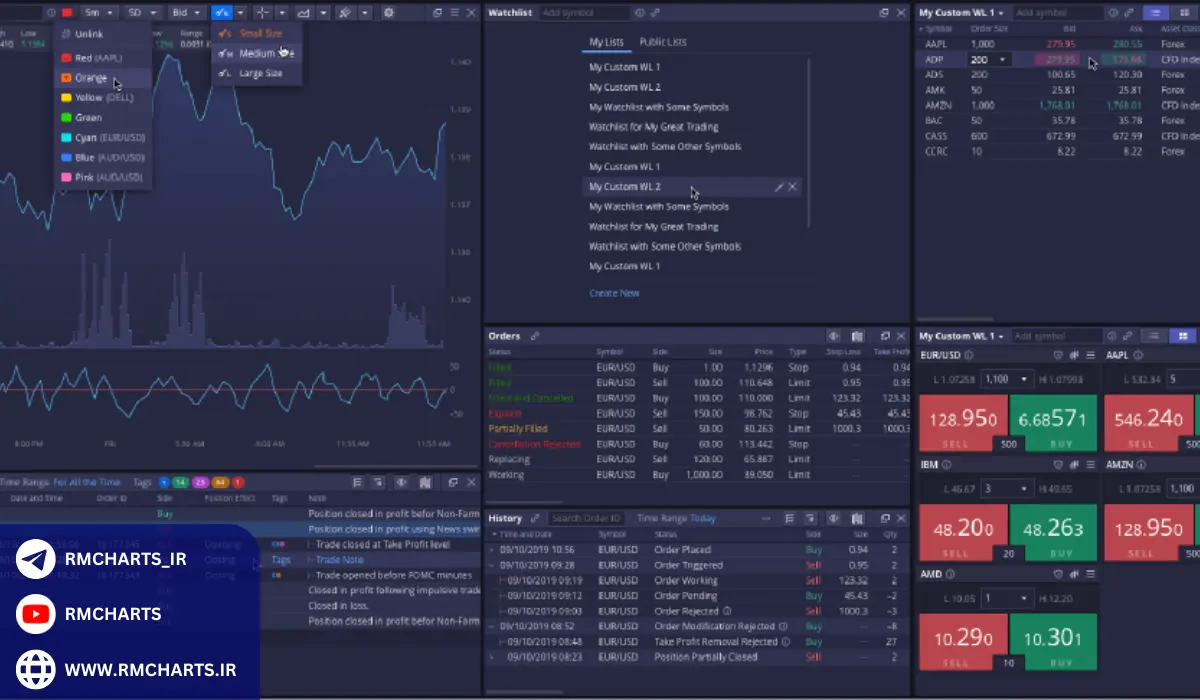Open the chart settings gear icon
The height and width of the screenshot is (700, 1200).
pos(389,13)
